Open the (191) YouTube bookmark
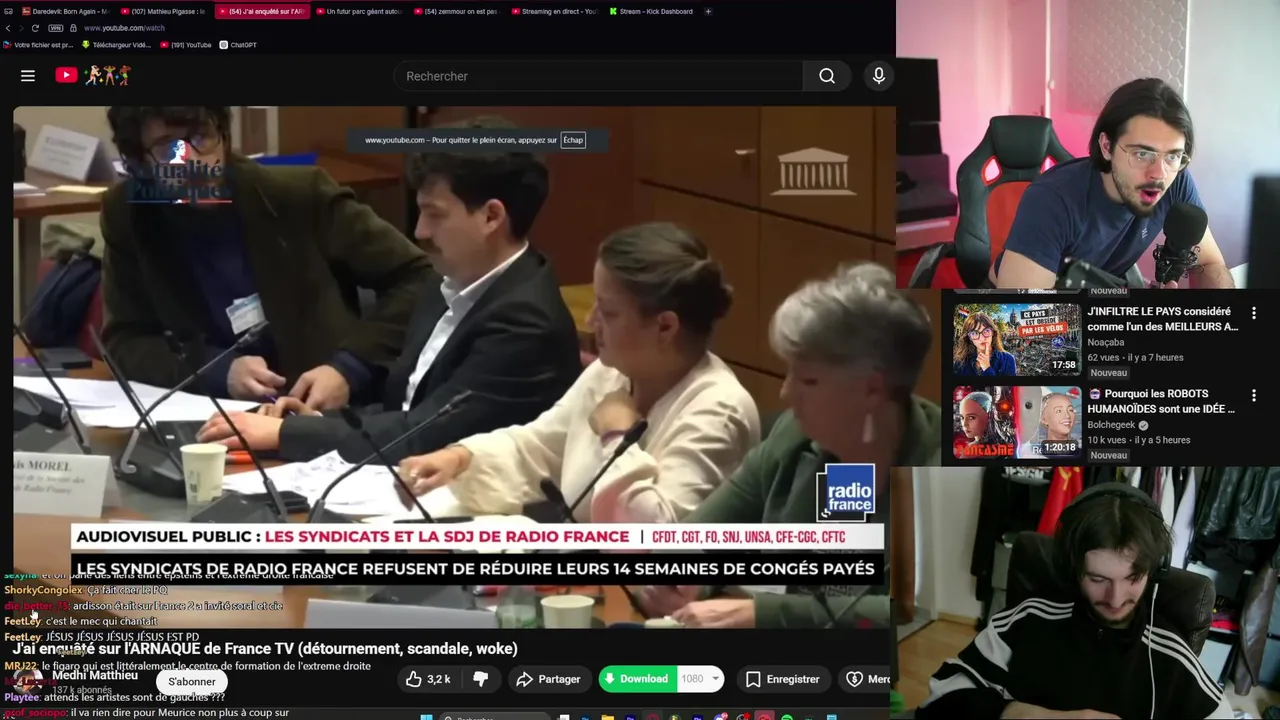This screenshot has height=720, width=1280. (185, 45)
